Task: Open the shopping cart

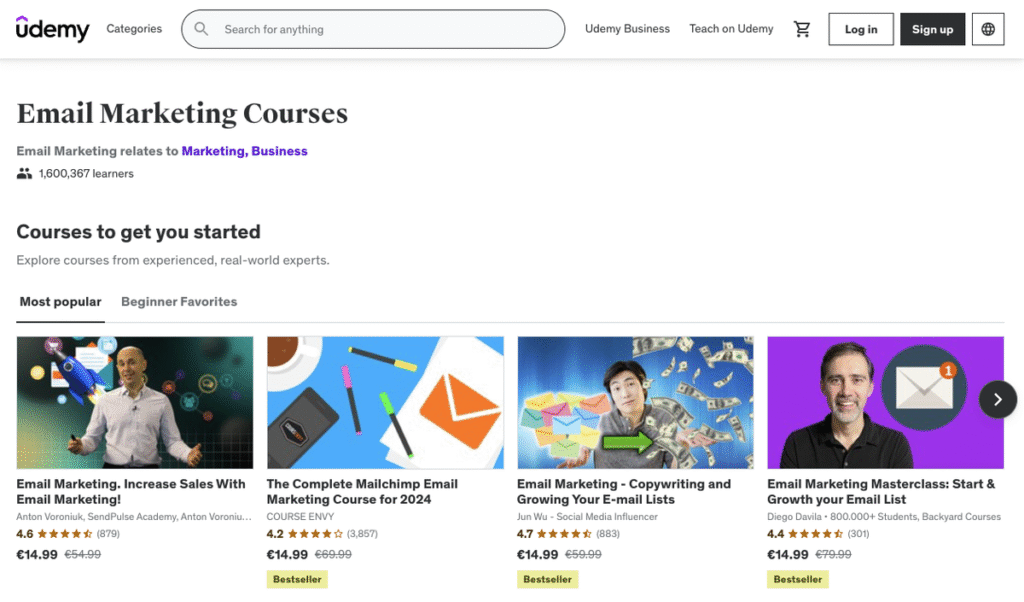Action: pyautogui.click(x=802, y=29)
